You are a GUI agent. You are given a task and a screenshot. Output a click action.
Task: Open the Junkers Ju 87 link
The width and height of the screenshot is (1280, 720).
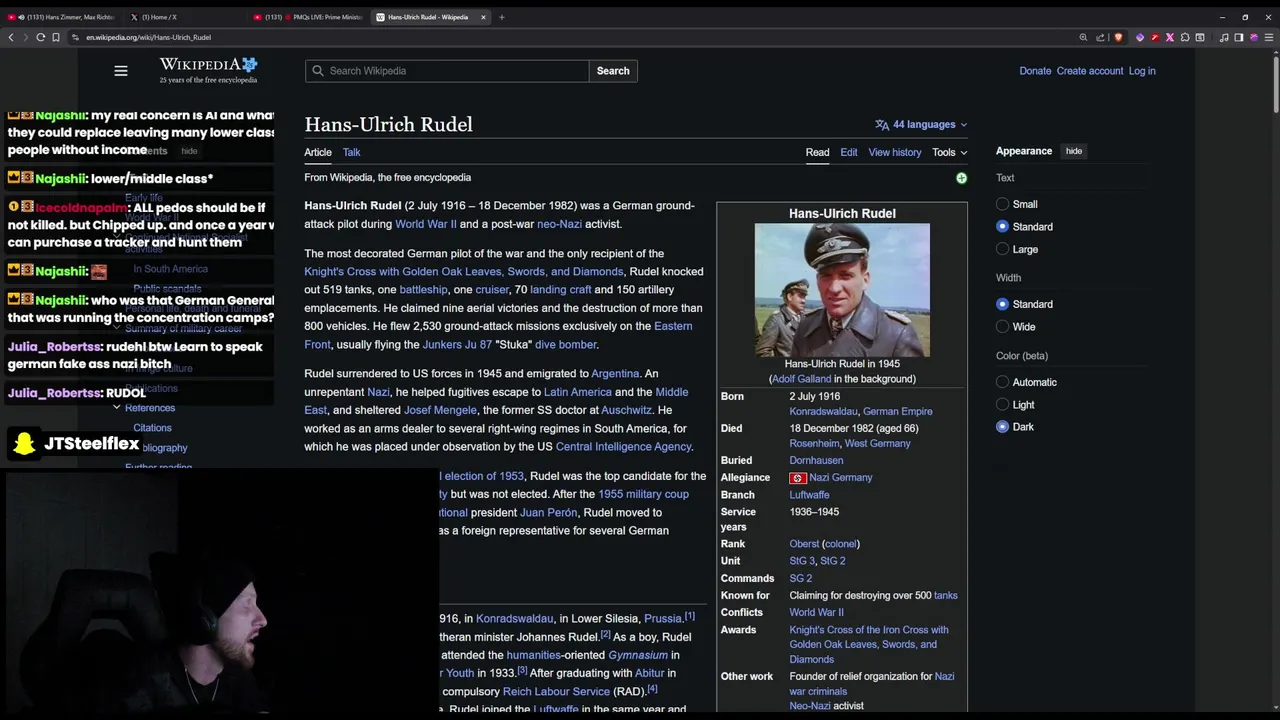[x=457, y=345]
